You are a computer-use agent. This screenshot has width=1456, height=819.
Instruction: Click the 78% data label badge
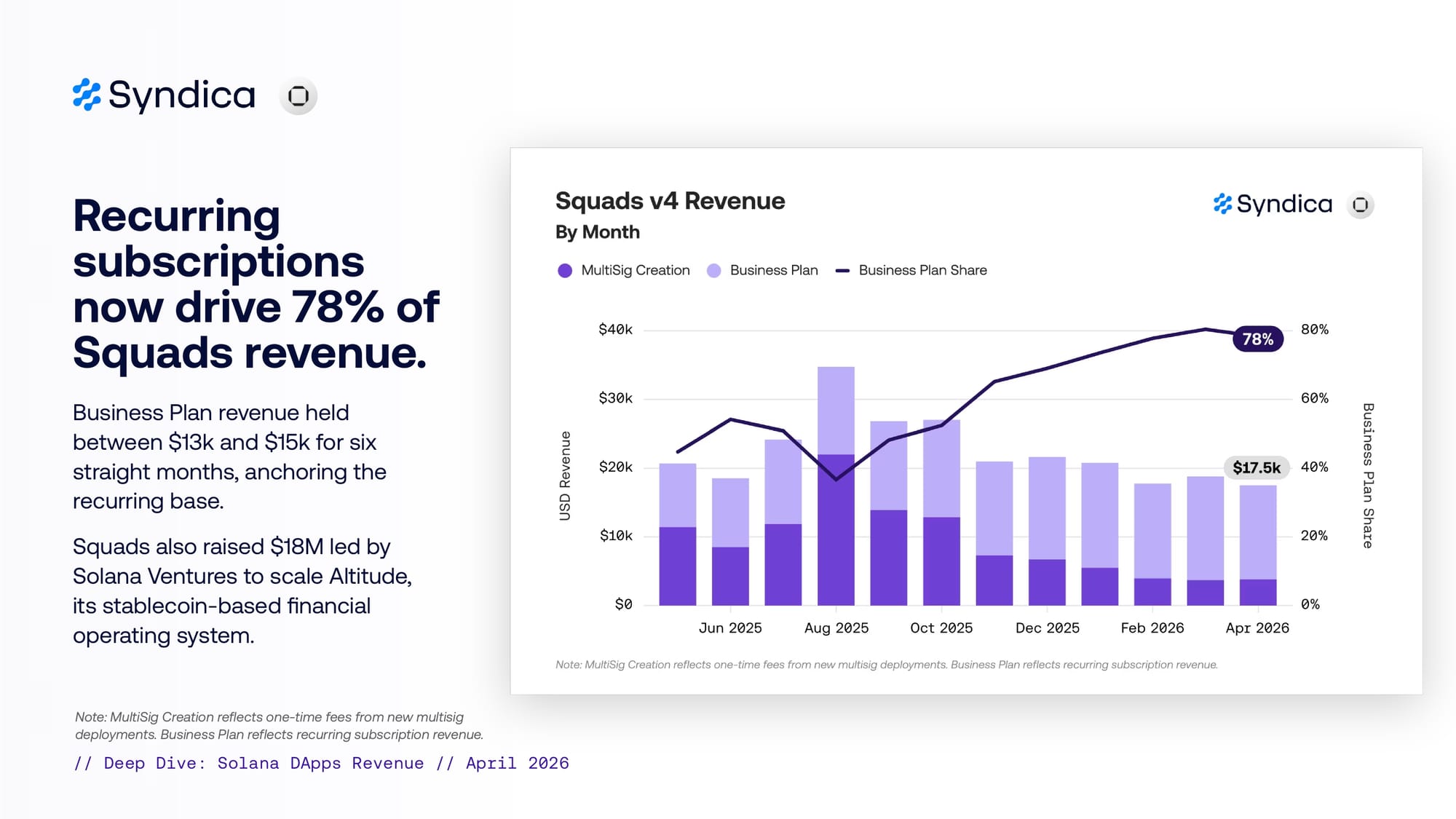coord(1258,339)
